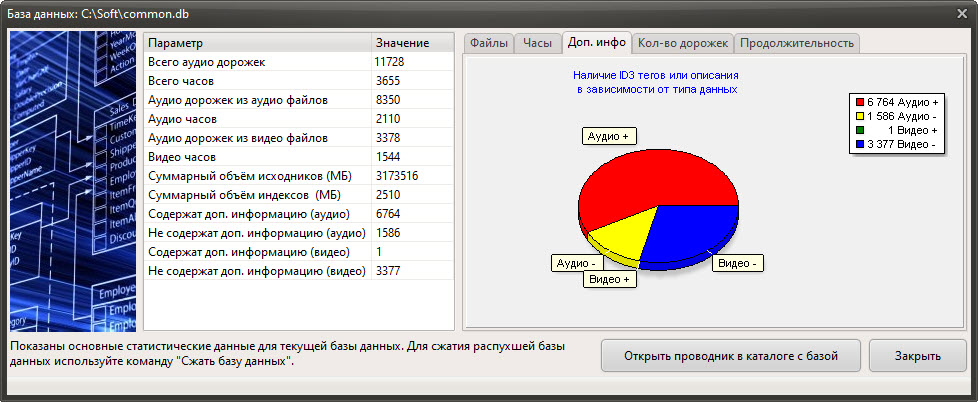Screen dimensions: 978x402
Task: Click green Видео + legend swatch
Action: 859,130
